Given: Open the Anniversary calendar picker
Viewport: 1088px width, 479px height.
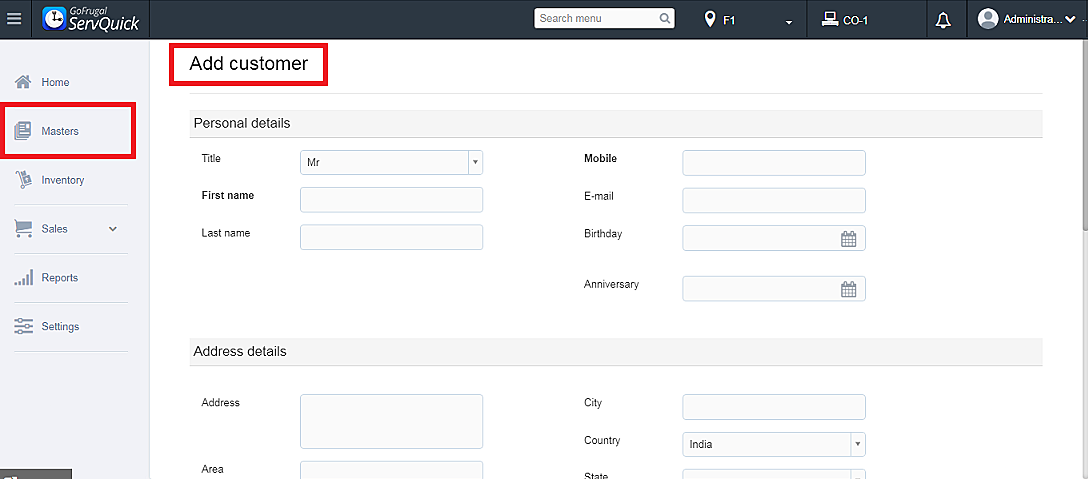Looking at the screenshot, I should [848, 290].
